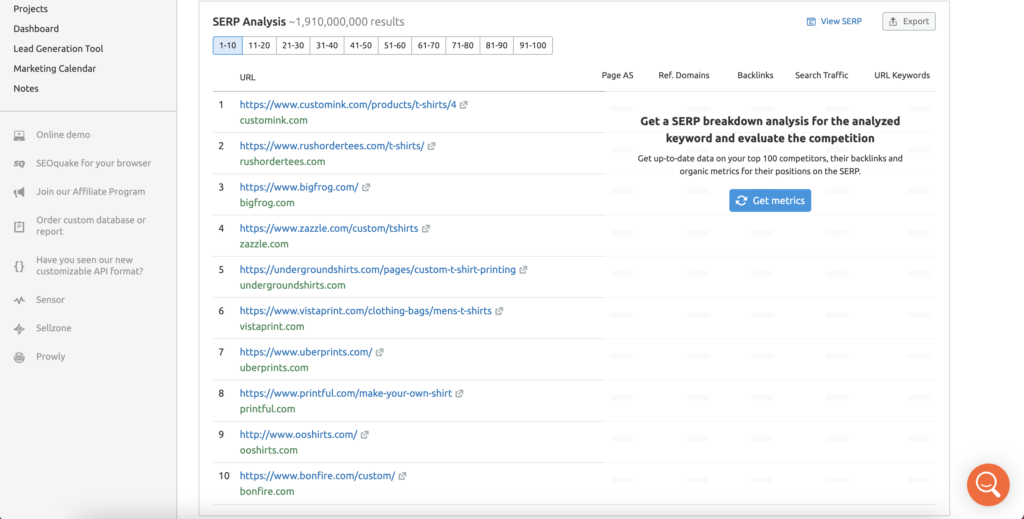Select results page 51-60

[395, 46]
